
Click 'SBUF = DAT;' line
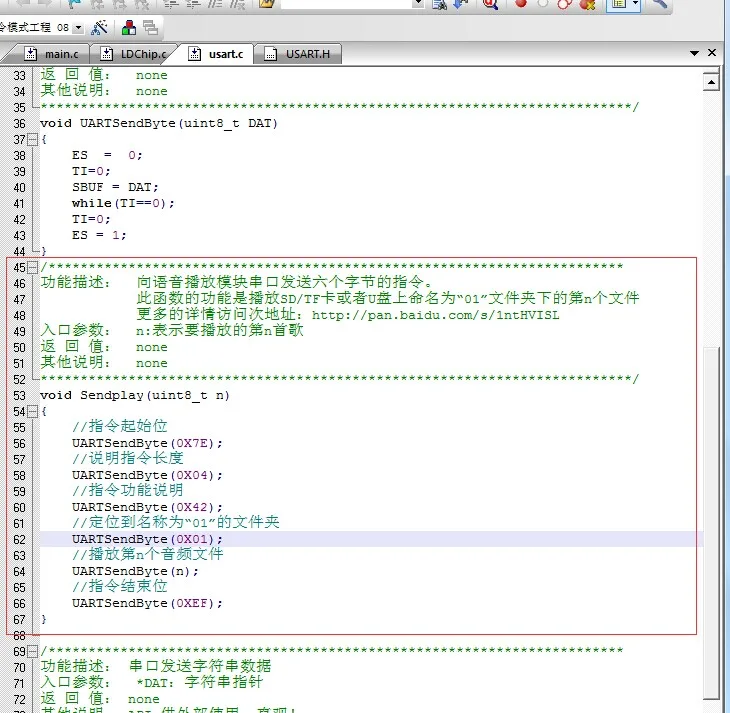(x=115, y=187)
